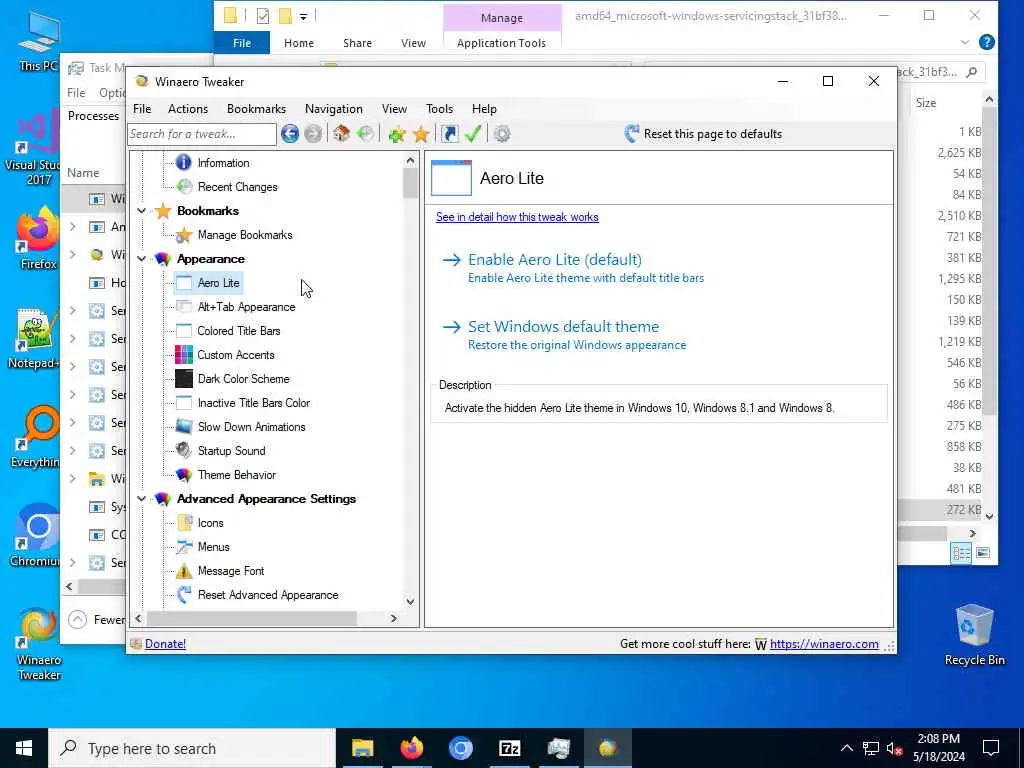Show hidden system tray icons
Image resolution: width=1024 pixels, height=768 pixels.
846,748
